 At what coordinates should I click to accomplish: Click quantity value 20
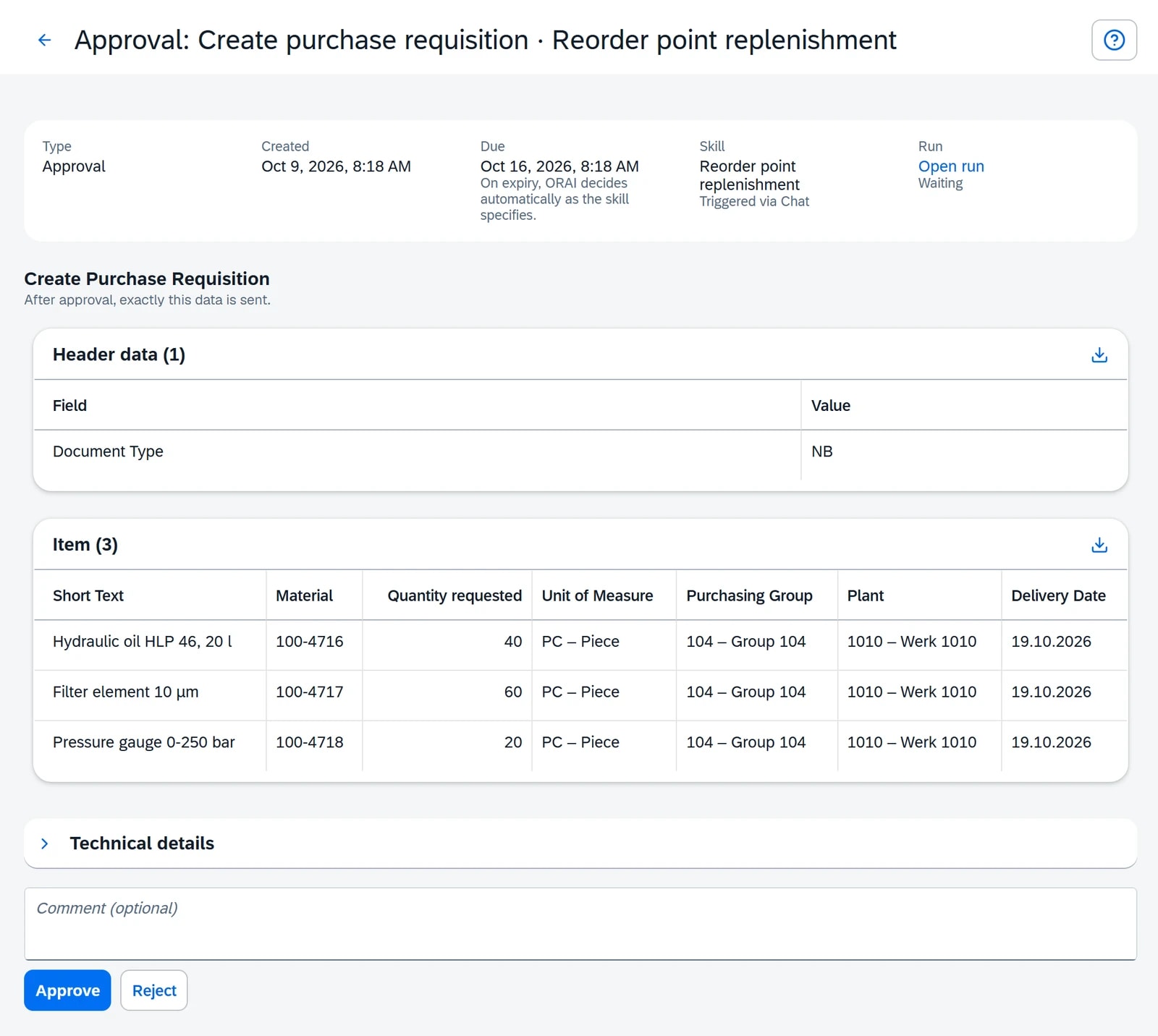coord(513,743)
